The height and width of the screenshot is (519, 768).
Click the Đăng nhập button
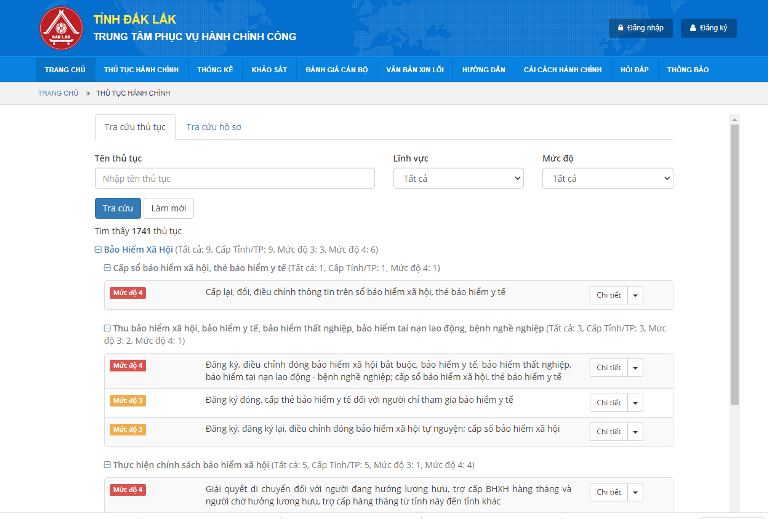[640, 28]
